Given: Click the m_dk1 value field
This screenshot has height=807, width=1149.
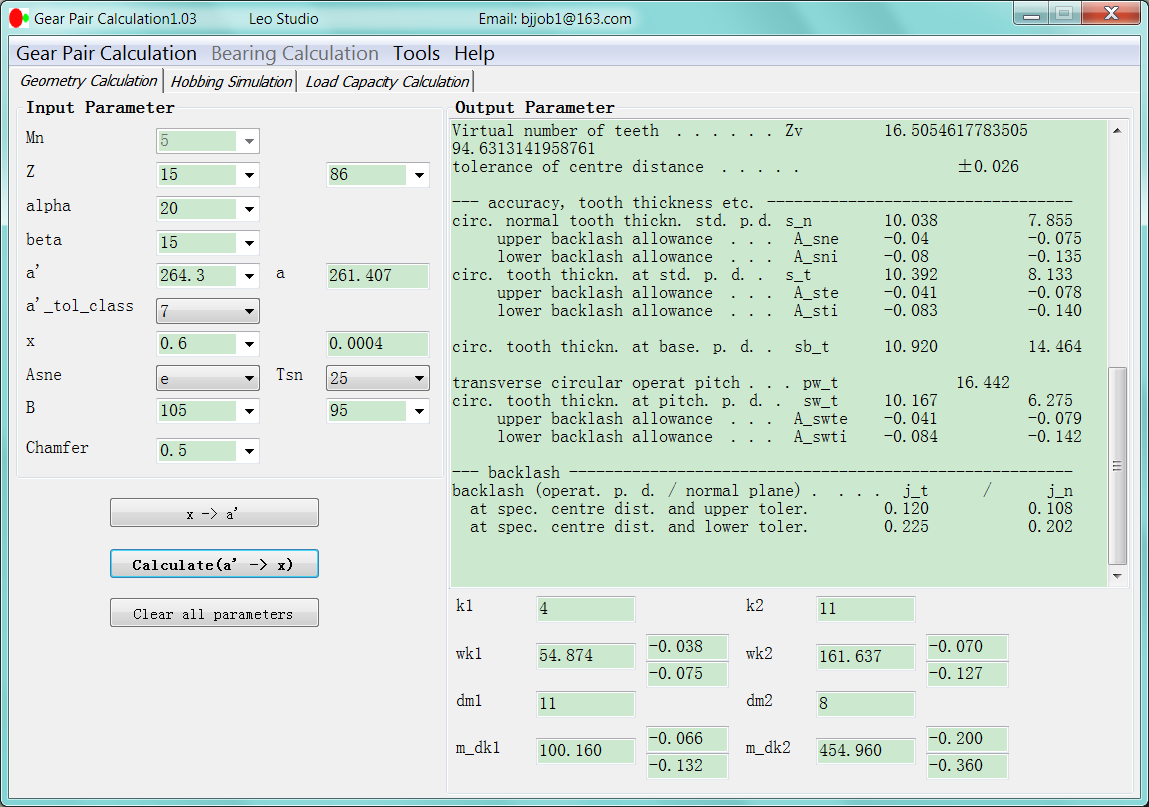Looking at the screenshot, I should (585, 751).
